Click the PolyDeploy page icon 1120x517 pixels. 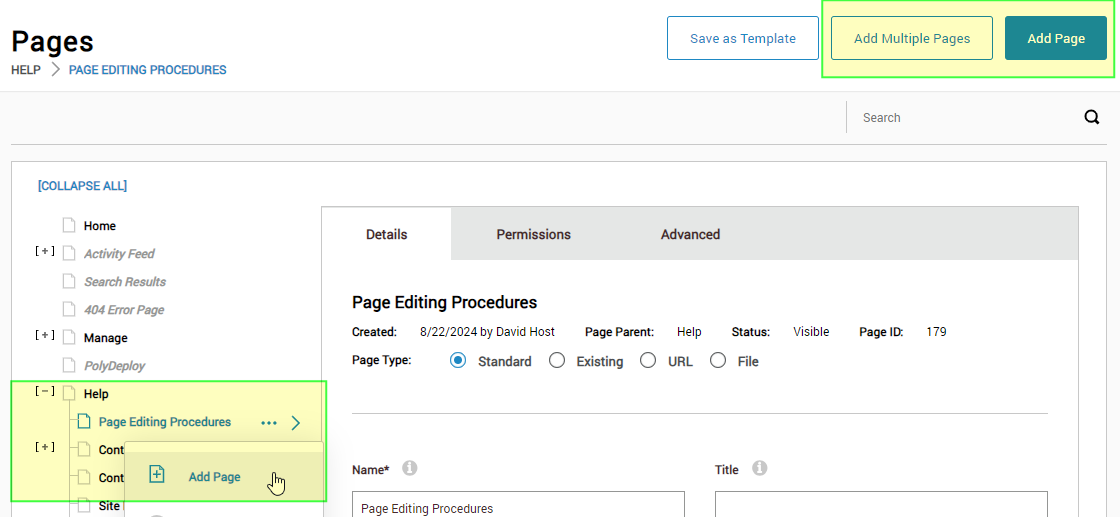[69, 366]
